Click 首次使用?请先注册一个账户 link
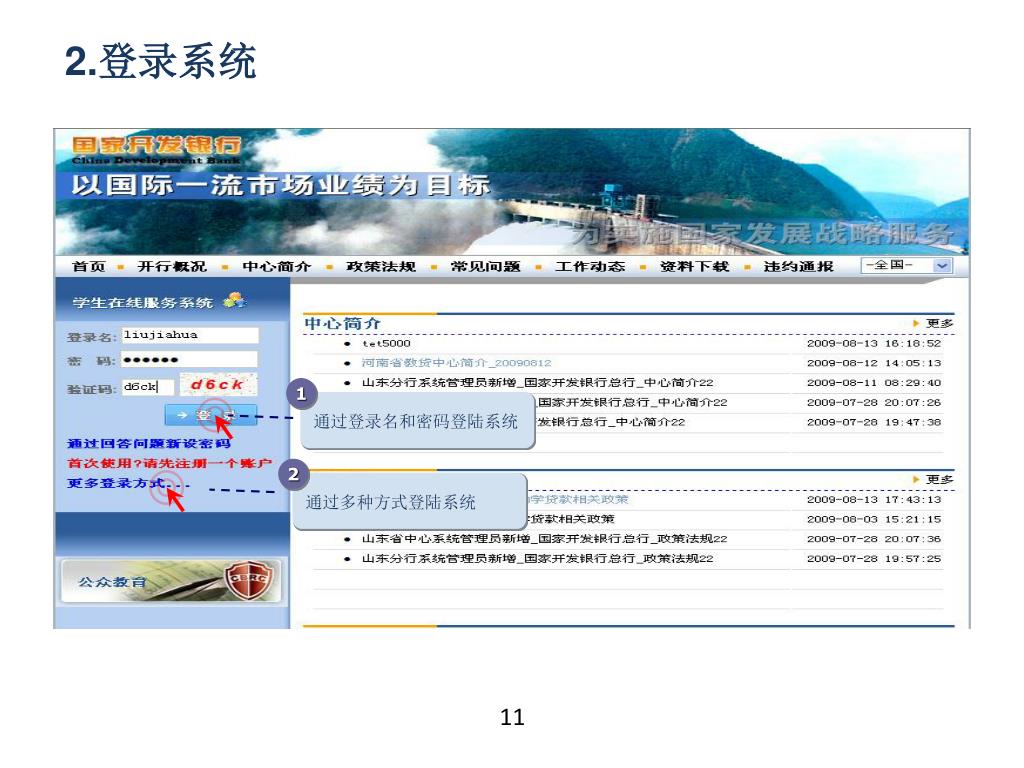Screen dimensions: 1024x768 click(x=169, y=463)
